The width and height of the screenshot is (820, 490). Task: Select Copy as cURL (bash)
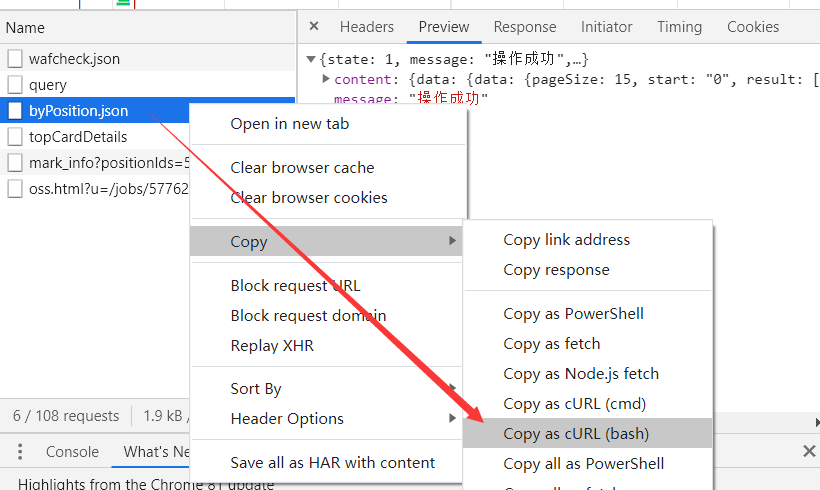(x=576, y=433)
